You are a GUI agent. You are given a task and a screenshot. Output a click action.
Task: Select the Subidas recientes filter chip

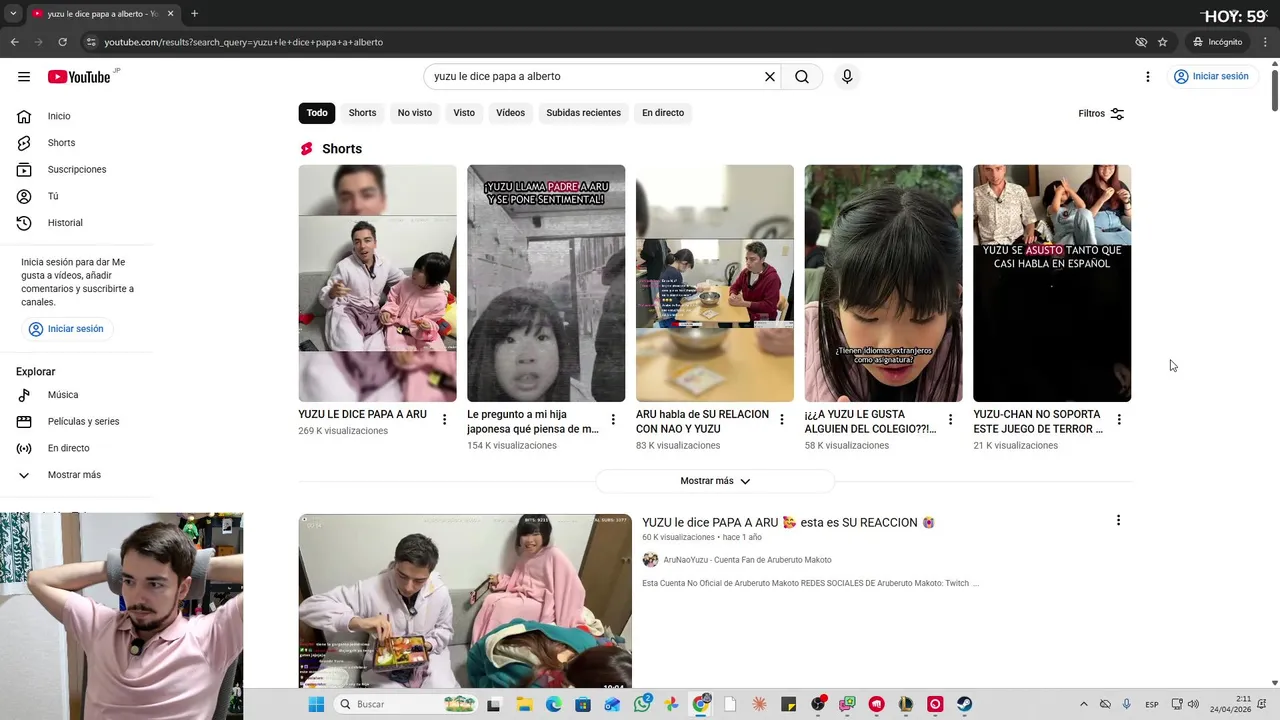point(583,113)
